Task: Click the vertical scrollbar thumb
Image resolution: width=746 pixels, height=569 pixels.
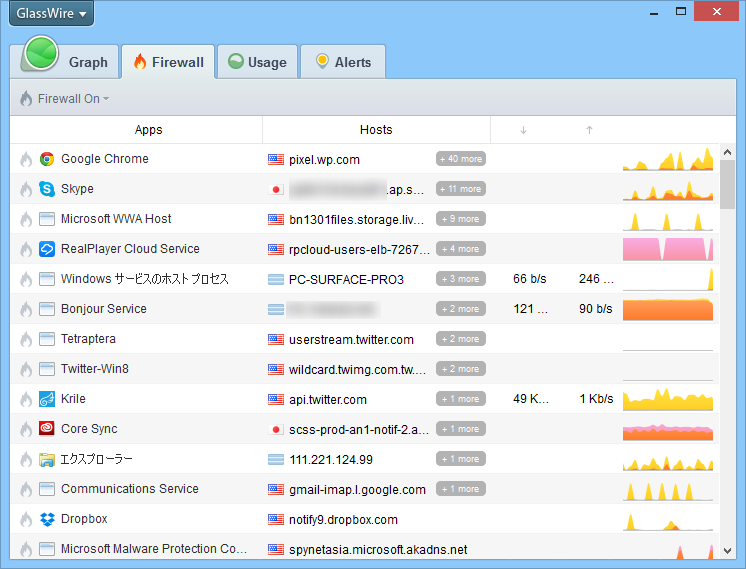Action: pyautogui.click(x=727, y=185)
